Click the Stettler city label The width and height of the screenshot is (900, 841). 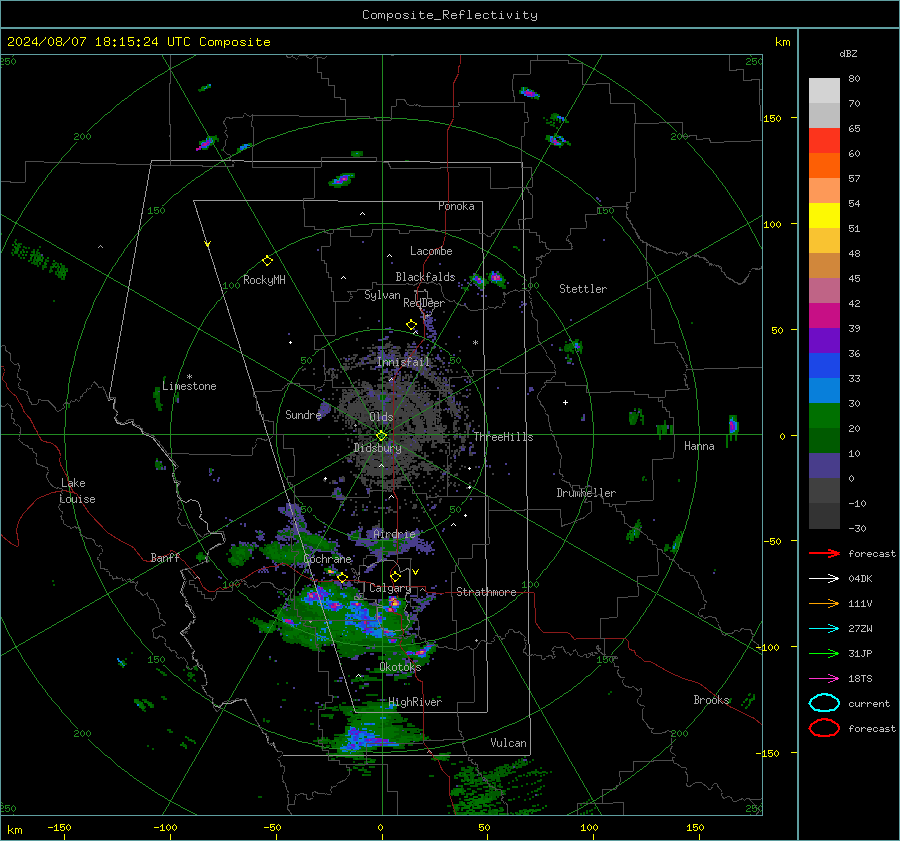(x=583, y=289)
